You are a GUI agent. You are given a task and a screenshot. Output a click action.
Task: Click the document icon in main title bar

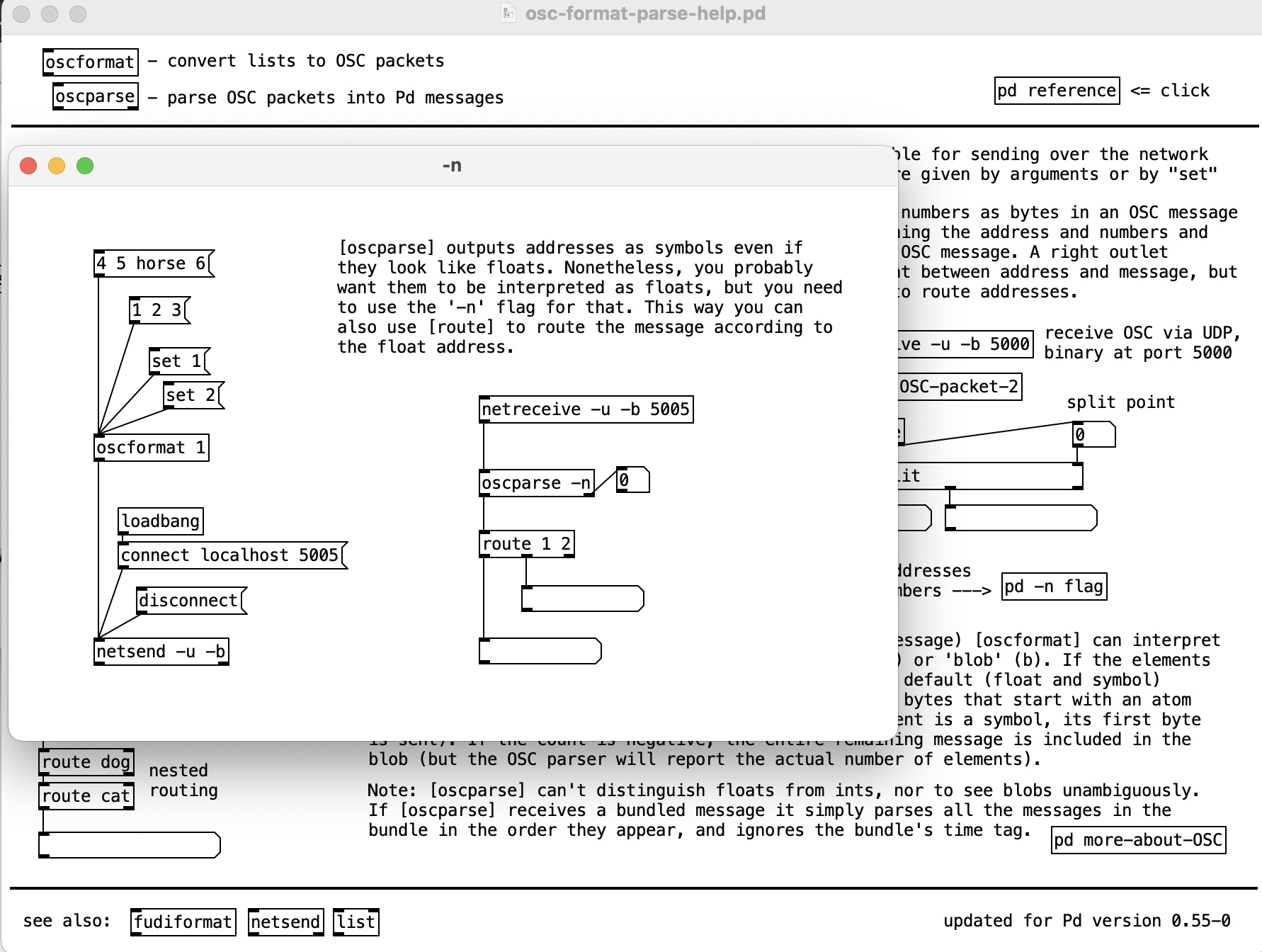508,13
